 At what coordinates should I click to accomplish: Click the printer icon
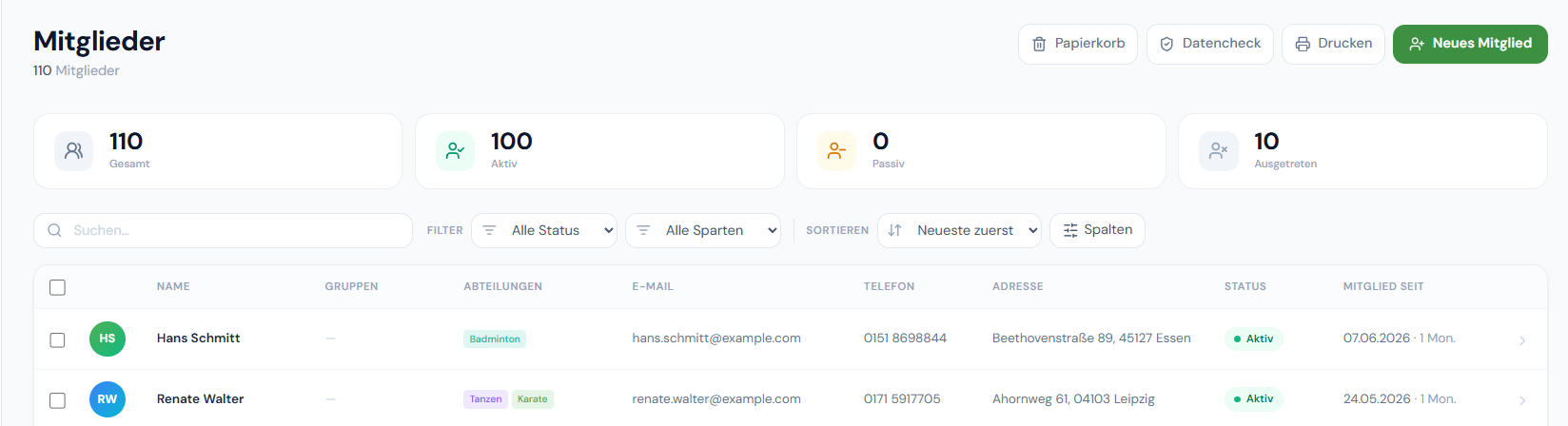[1303, 44]
